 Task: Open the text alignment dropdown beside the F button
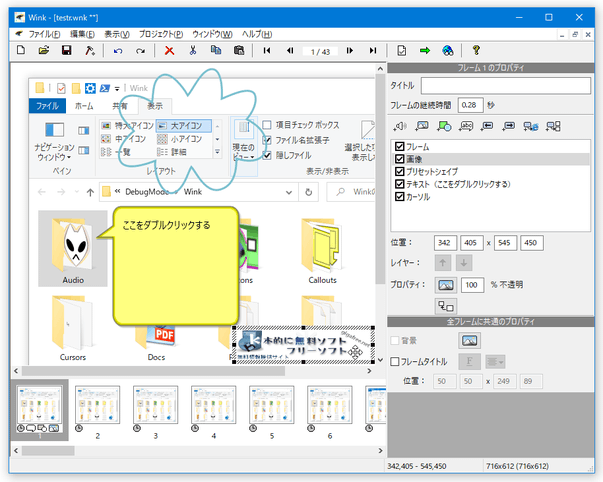coord(495,362)
